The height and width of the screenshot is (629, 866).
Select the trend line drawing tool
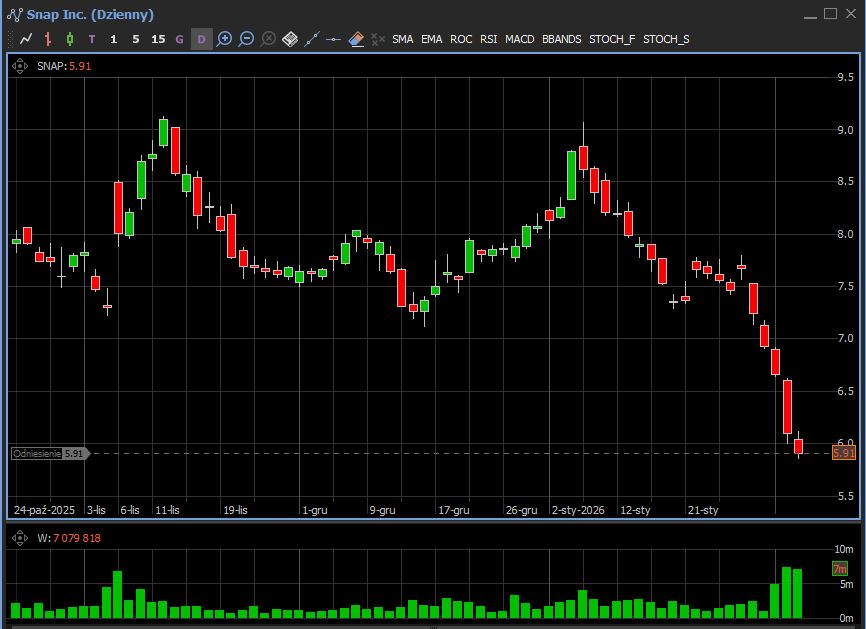tap(312, 39)
